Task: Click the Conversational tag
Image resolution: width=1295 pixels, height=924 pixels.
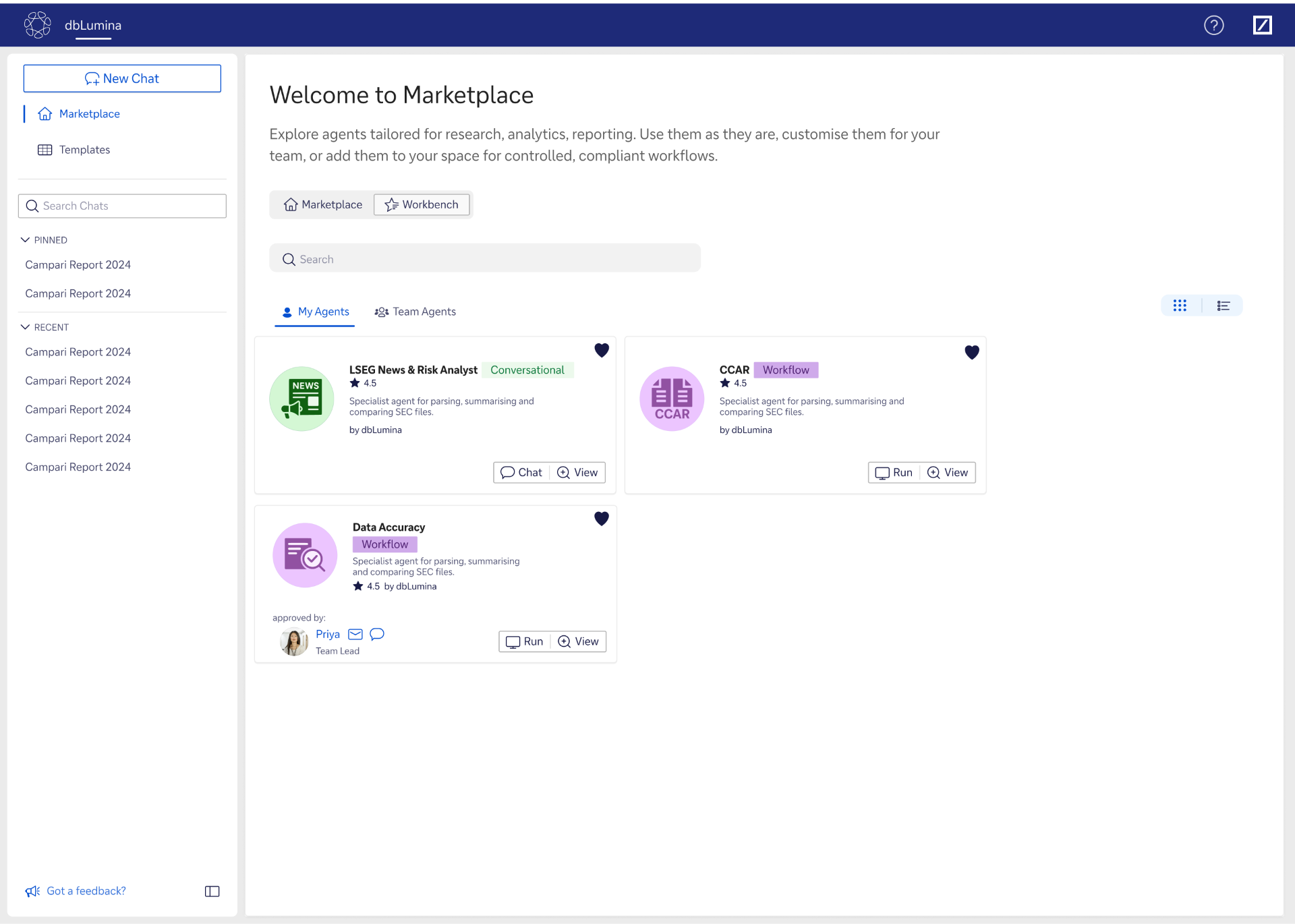Action: (527, 370)
